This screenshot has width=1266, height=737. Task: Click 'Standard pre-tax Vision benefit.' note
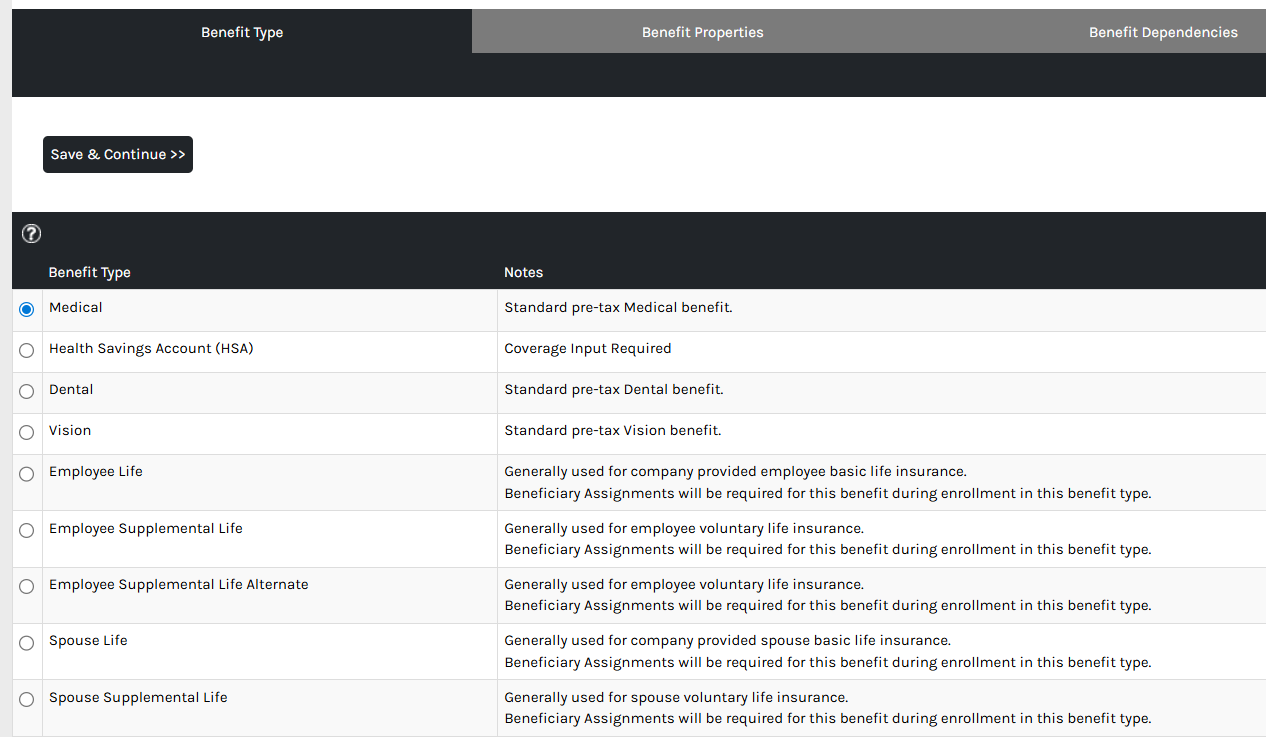[x=613, y=430]
